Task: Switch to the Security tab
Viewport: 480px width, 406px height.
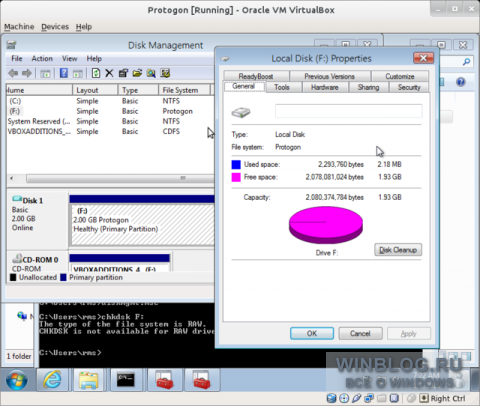Action: coord(409,87)
